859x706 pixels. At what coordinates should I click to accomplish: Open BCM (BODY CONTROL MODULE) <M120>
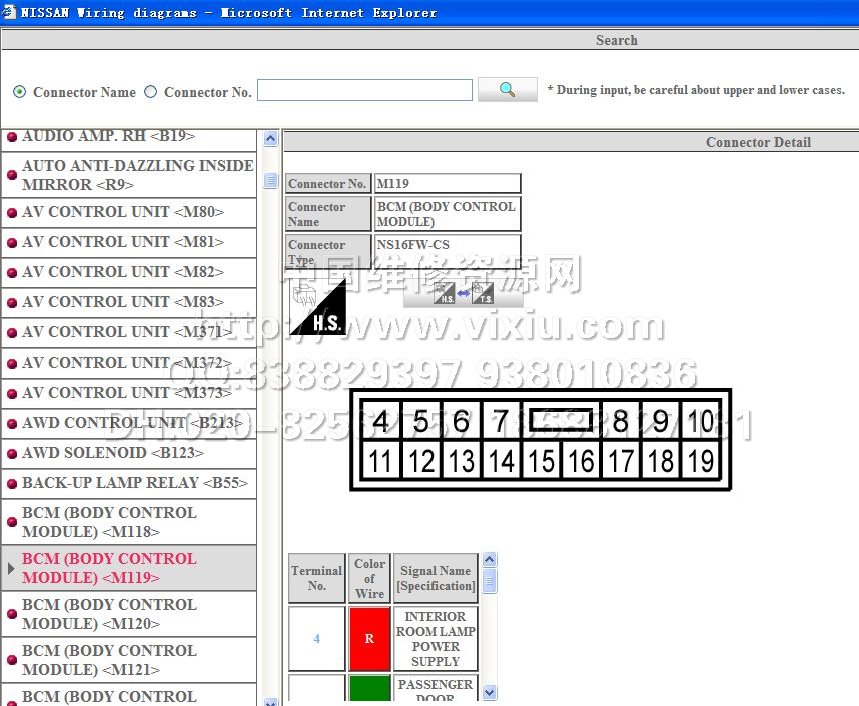coord(129,614)
